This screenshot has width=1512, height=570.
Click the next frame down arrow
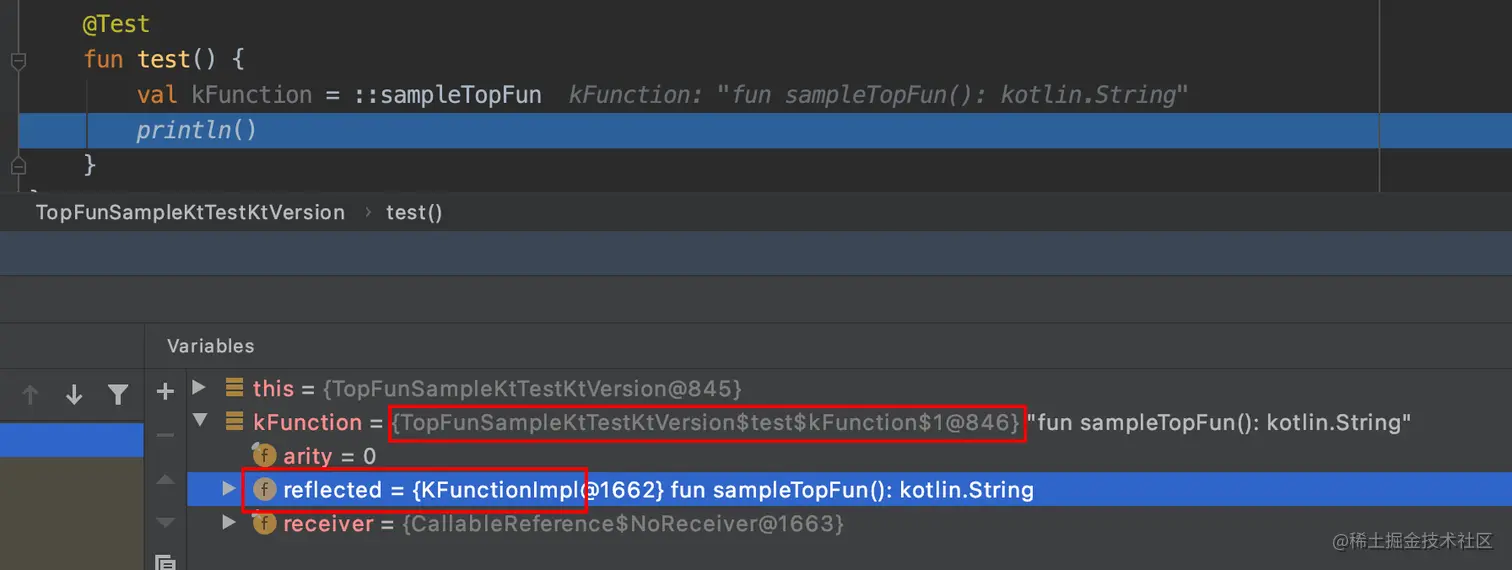coord(74,395)
